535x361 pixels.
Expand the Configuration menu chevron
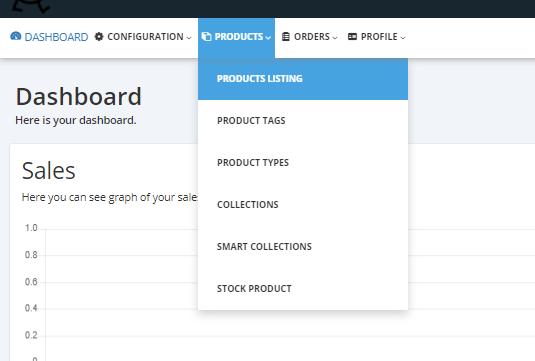[189, 38]
